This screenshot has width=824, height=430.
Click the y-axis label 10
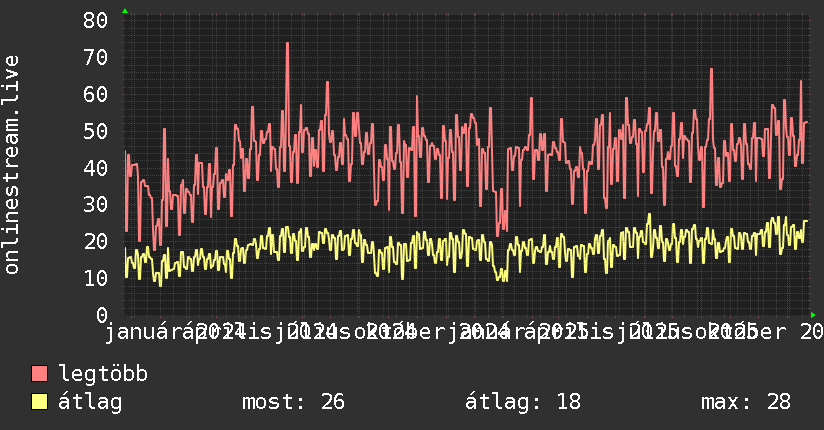coord(95,278)
